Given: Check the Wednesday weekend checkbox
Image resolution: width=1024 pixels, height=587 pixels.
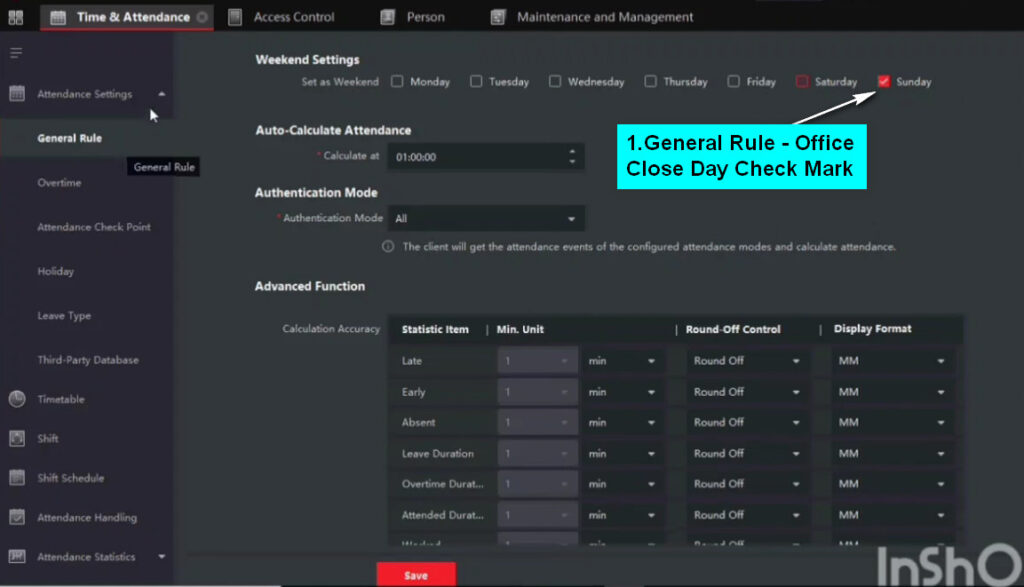Looking at the screenshot, I should point(554,82).
